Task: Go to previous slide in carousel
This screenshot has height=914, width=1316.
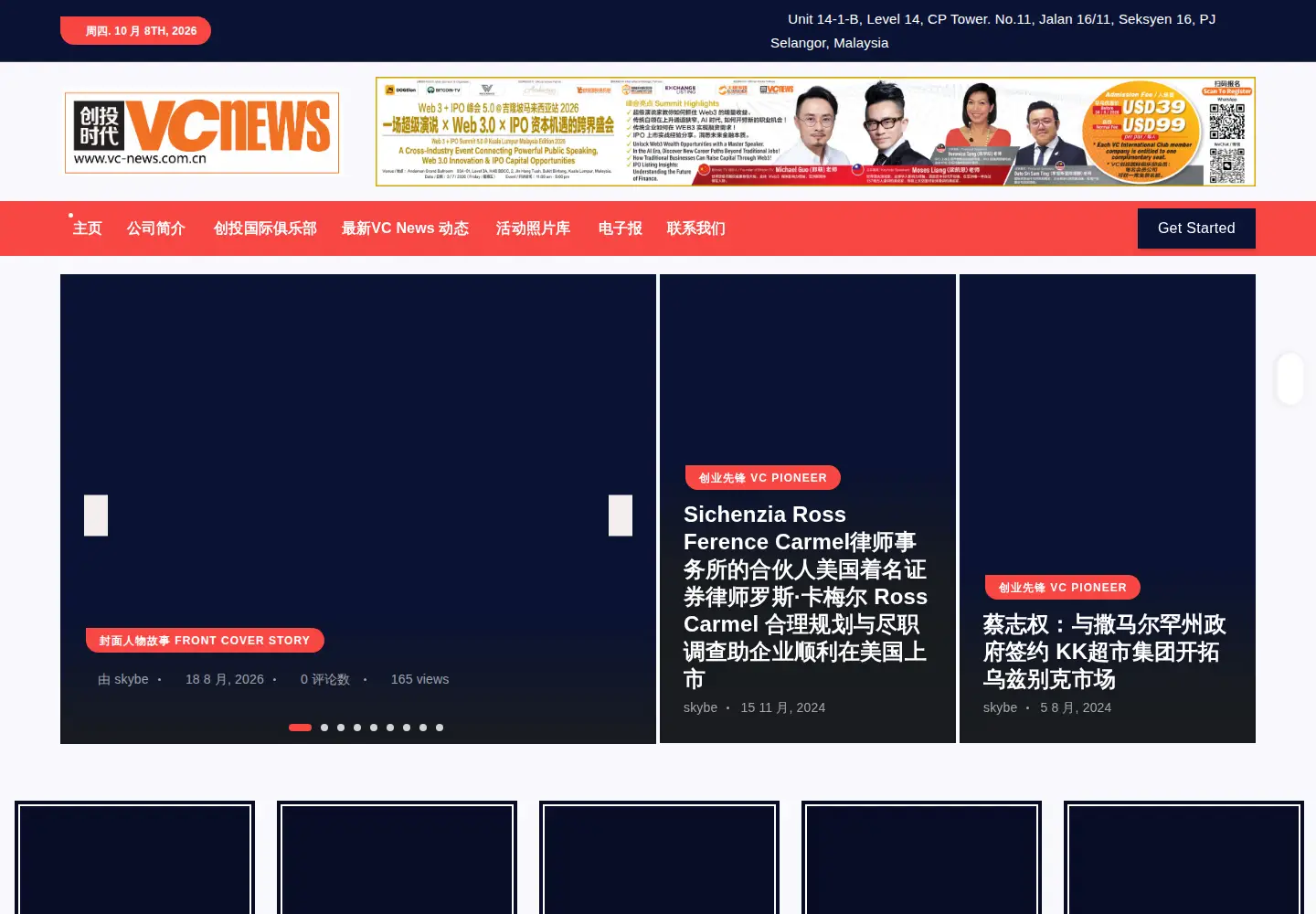Action: [x=96, y=515]
